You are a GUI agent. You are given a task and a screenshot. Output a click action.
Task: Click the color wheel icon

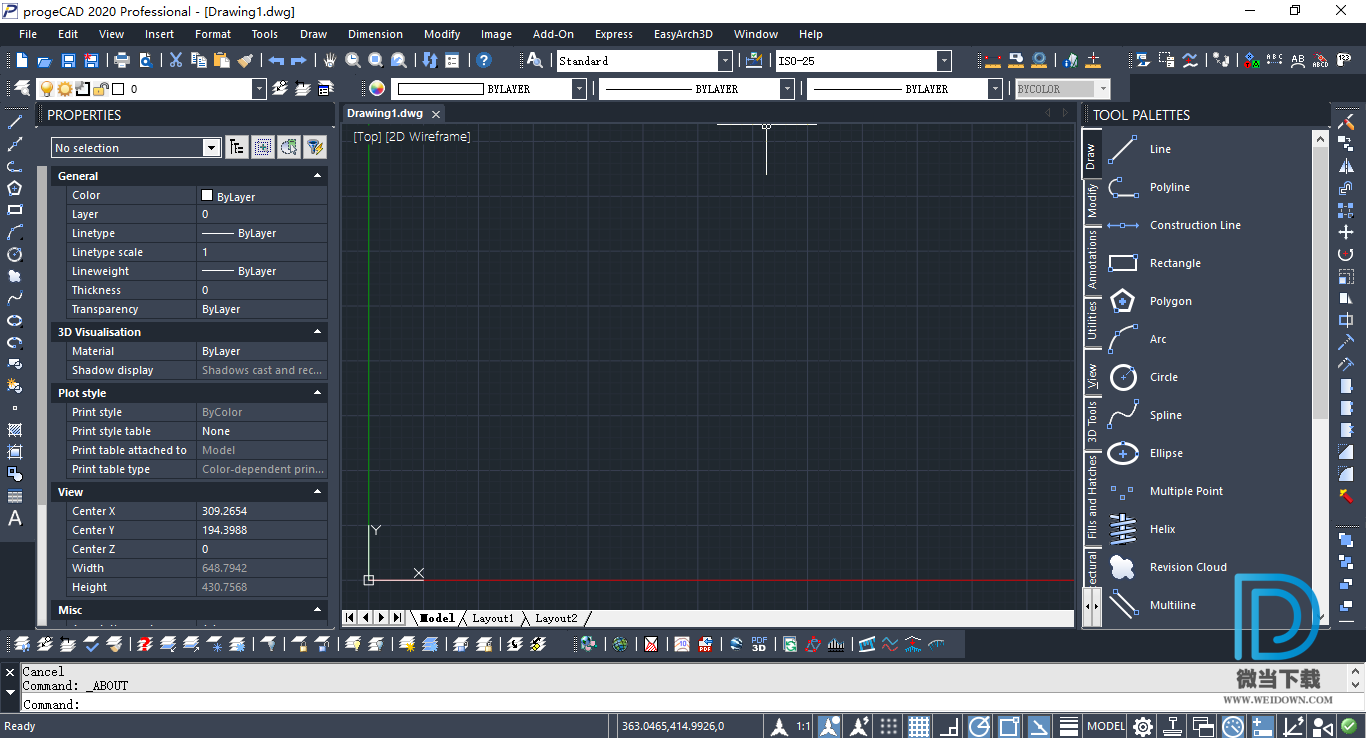[377, 88]
